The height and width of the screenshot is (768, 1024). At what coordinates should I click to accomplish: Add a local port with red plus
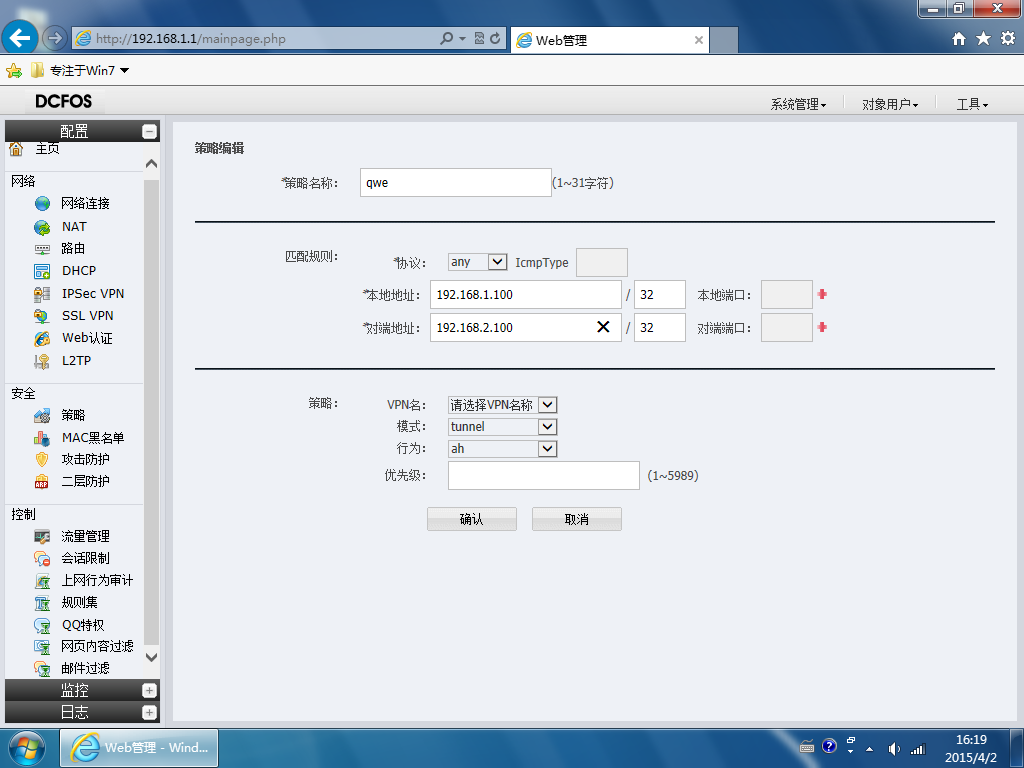coord(822,295)
